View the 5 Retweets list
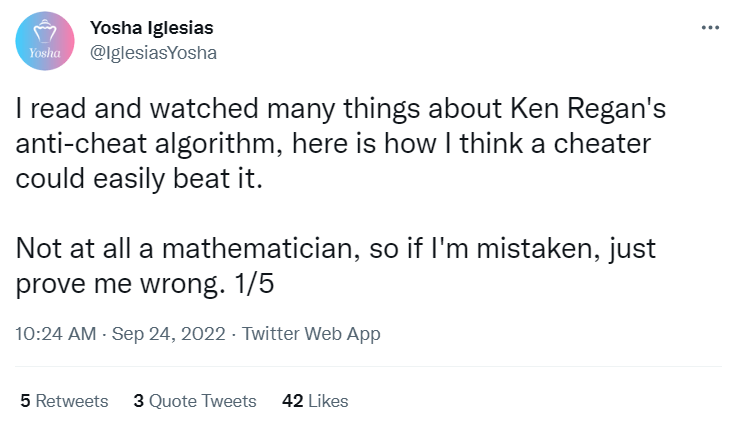Image resolution: width=732 pixels, height=425 pixels. 64,401
